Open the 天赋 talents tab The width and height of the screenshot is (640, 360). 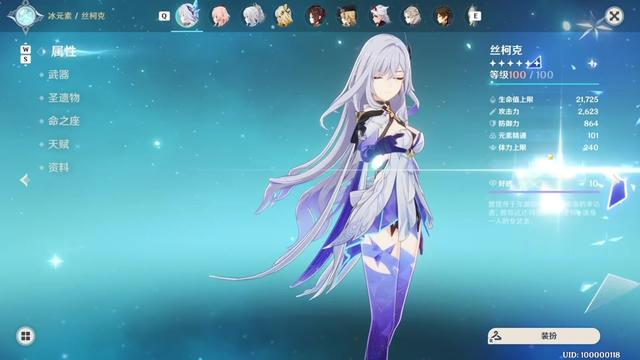click(x=59, y=144)
